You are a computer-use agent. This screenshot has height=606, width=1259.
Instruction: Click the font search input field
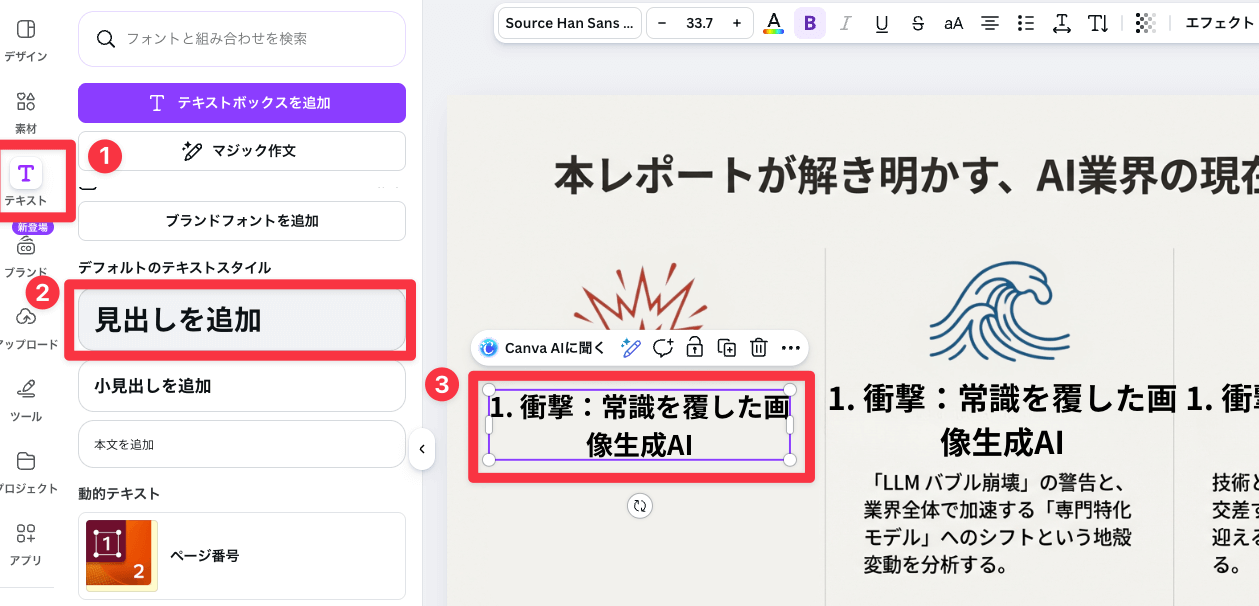point(241,39)
